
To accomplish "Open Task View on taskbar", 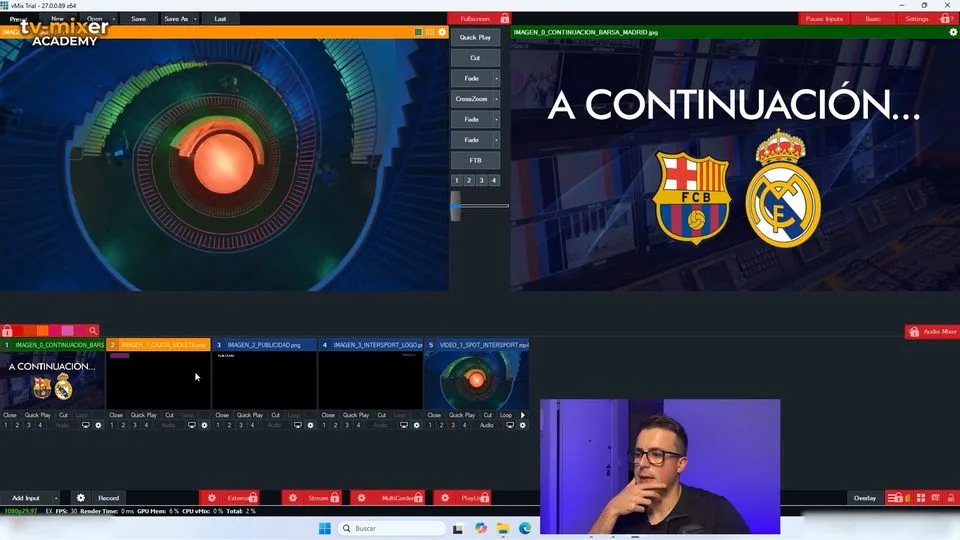I will pyautogui.click(x=458, y=528).
